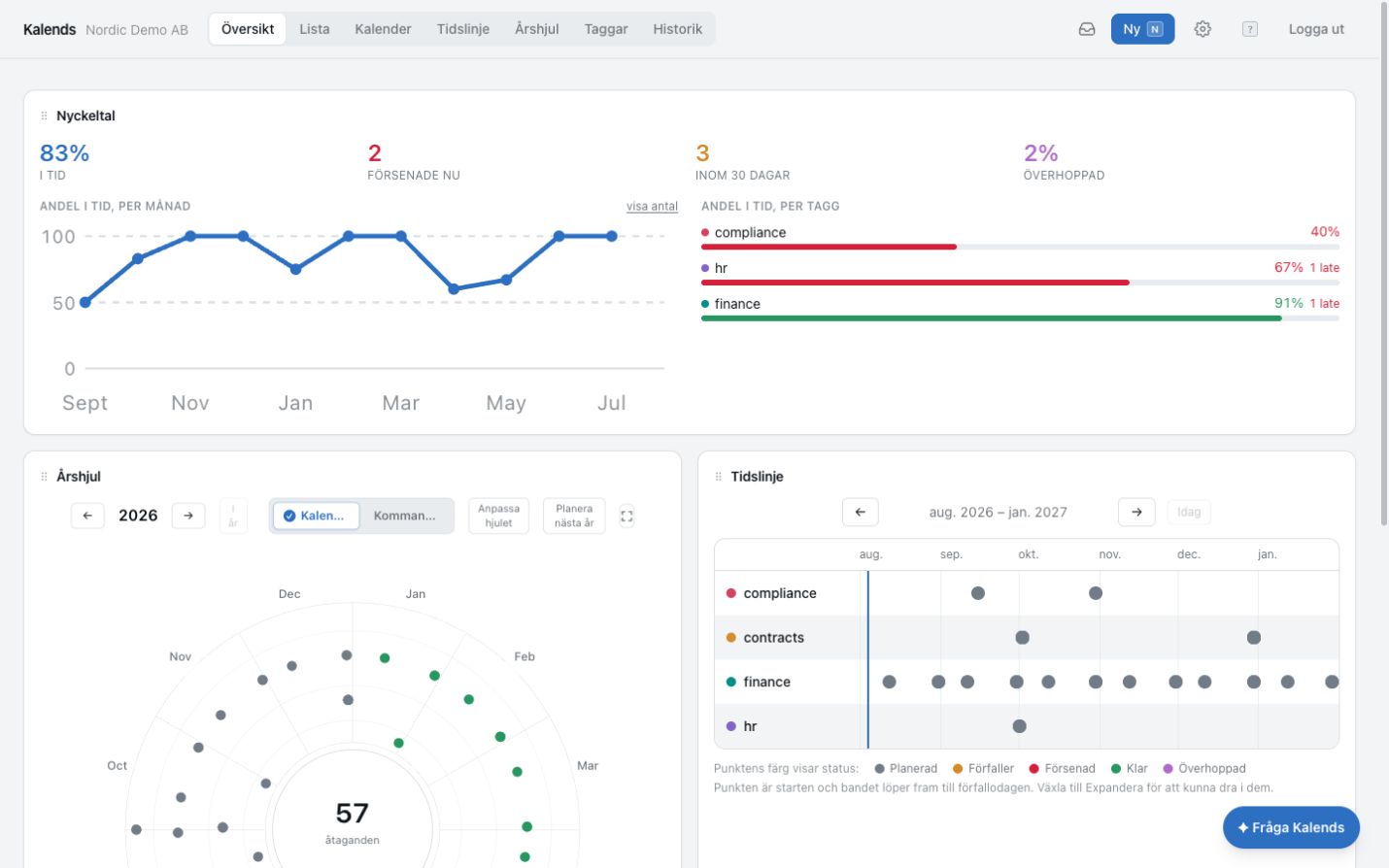The image size is (1389, 868).
Task: Click the Kalends logo
Action: click(x=50, y=29)
